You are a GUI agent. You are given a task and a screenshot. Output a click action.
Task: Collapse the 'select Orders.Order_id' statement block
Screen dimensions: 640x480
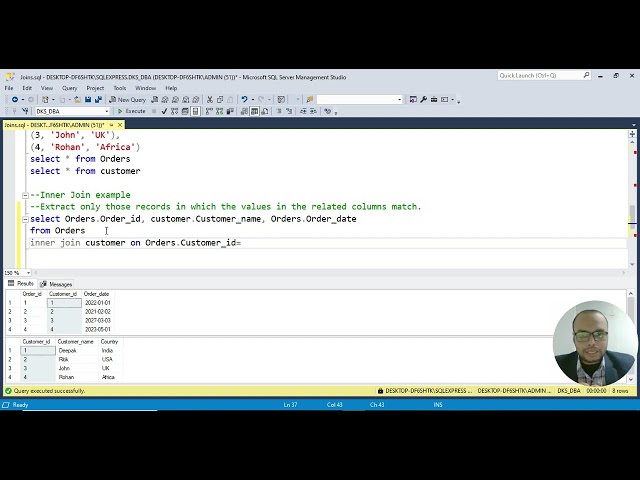point(25,219)
